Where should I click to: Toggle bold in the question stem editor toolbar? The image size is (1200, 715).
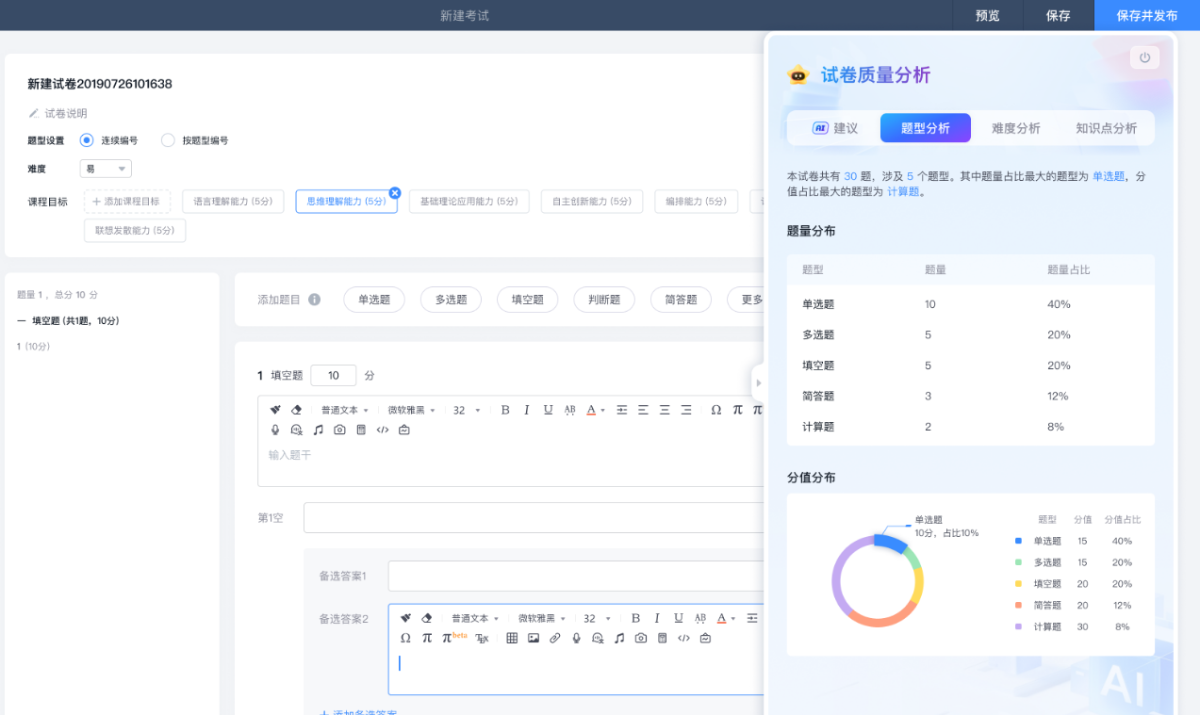click(505, 410)
